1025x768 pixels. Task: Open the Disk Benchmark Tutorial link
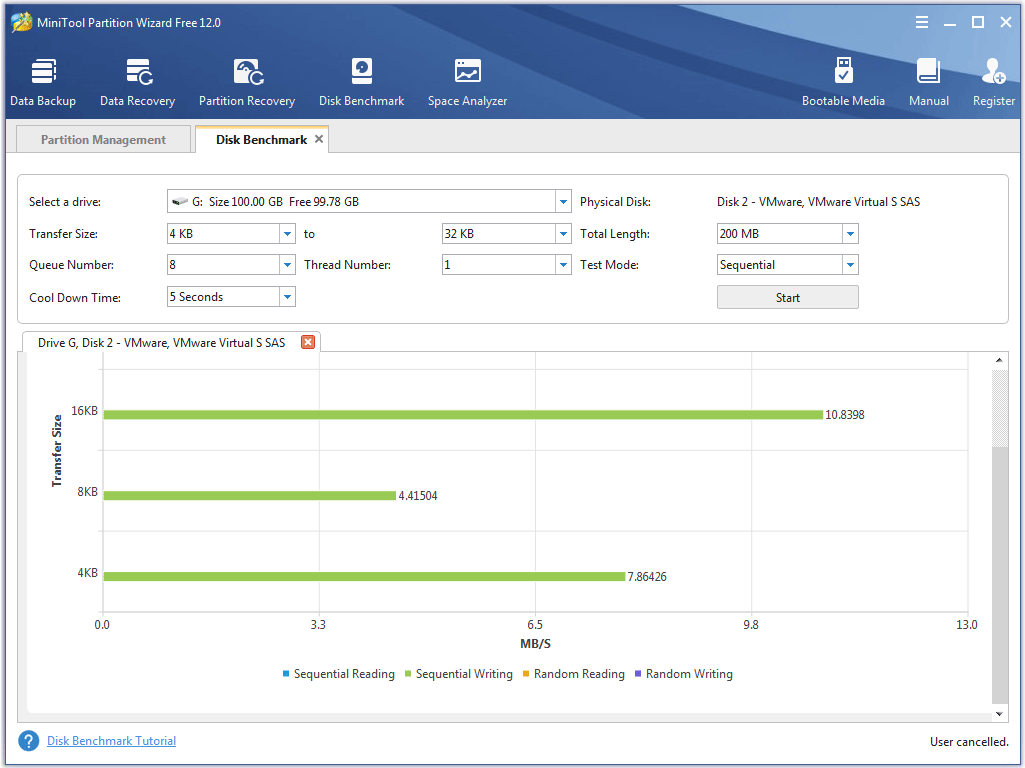click(111, 741)
